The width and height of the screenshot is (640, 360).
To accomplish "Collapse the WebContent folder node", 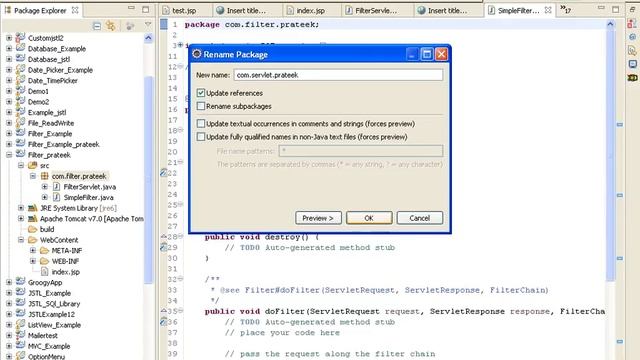I will pos(21,240).
